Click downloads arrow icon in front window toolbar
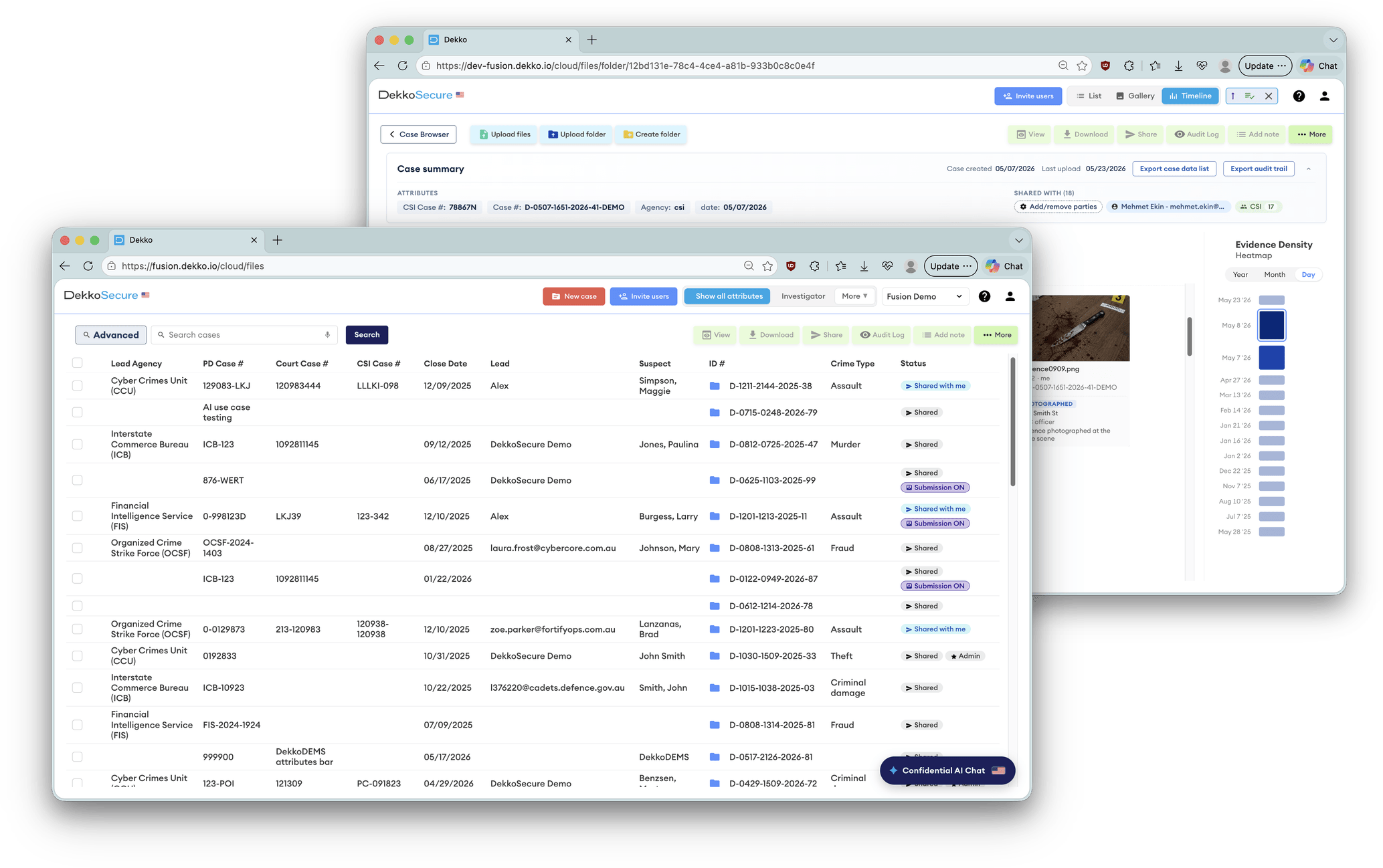Image resolution: width=1383 pixels, height=868 pixels. 864,266
